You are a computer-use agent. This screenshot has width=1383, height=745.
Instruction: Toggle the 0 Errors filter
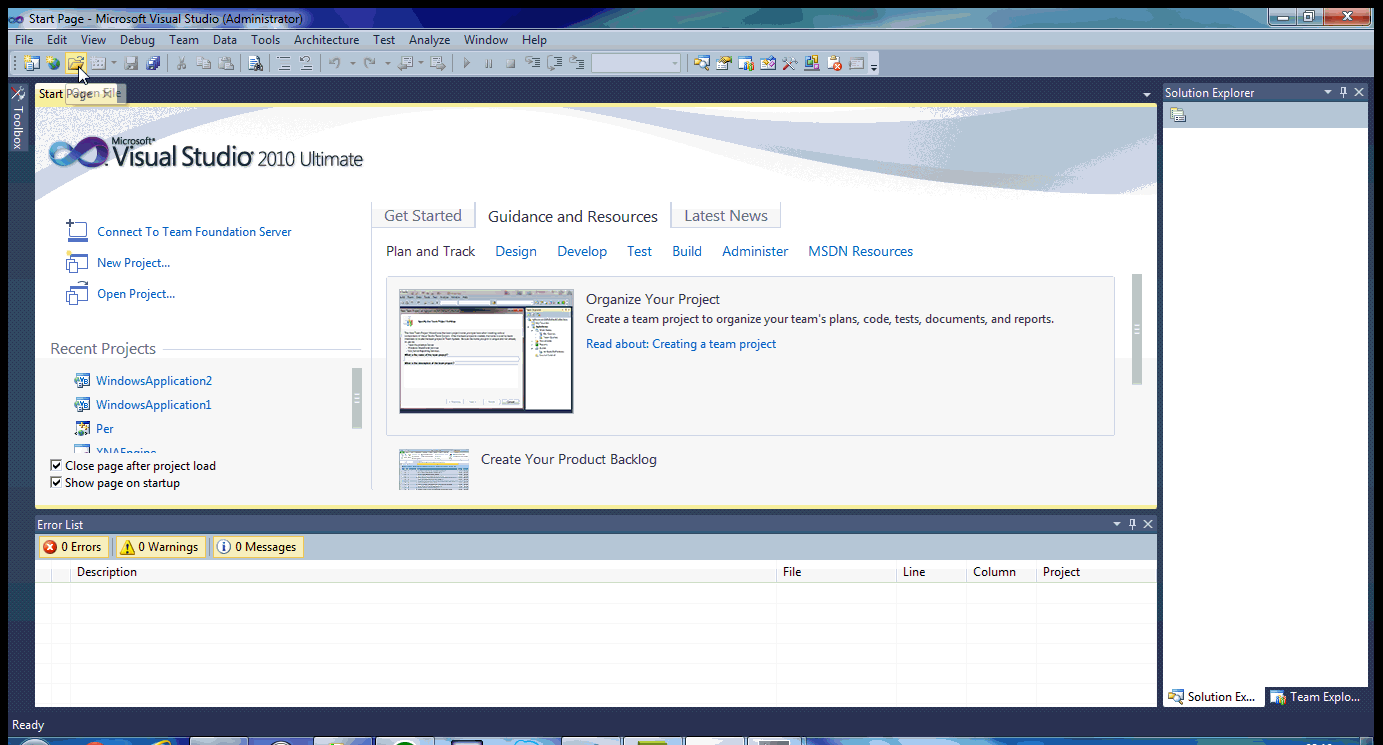(72, 547)
